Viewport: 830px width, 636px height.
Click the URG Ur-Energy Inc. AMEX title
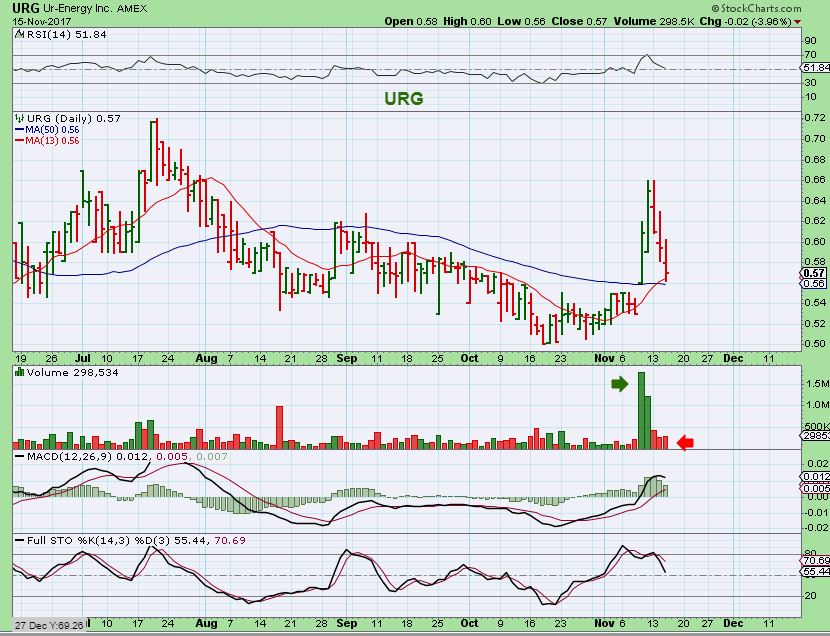(x=80, y=8)
